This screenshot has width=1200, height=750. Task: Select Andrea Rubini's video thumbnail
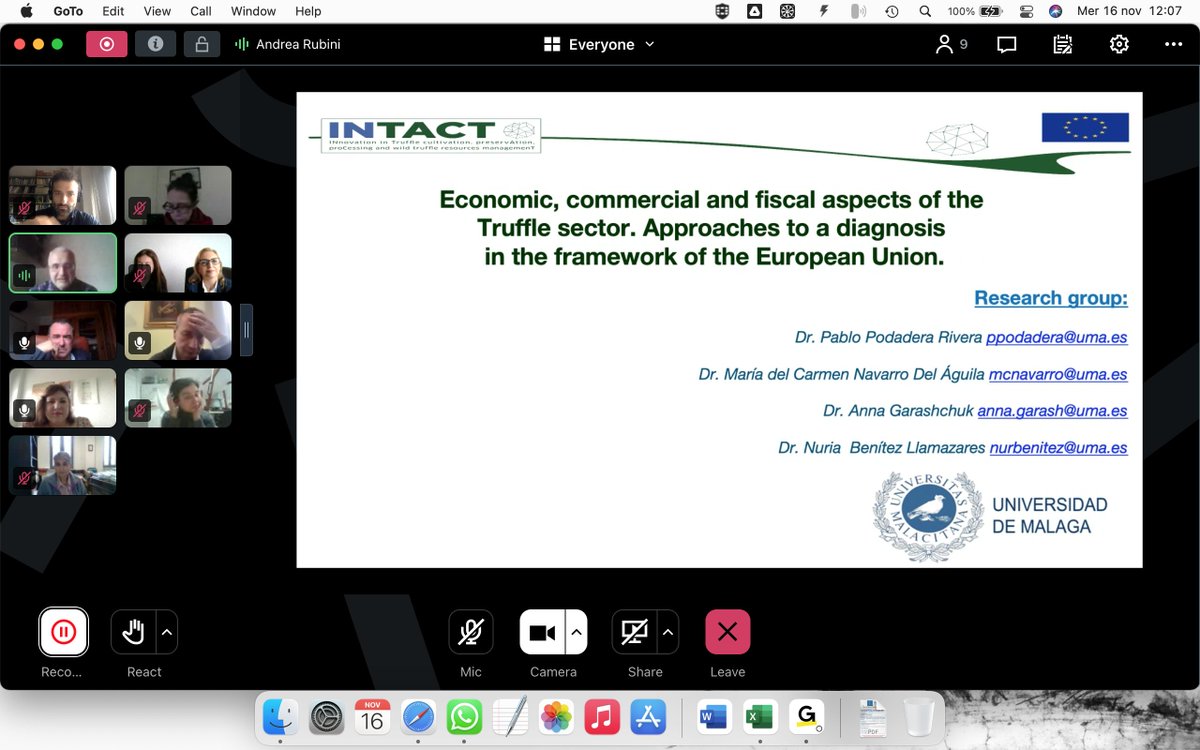click(62, 263)
